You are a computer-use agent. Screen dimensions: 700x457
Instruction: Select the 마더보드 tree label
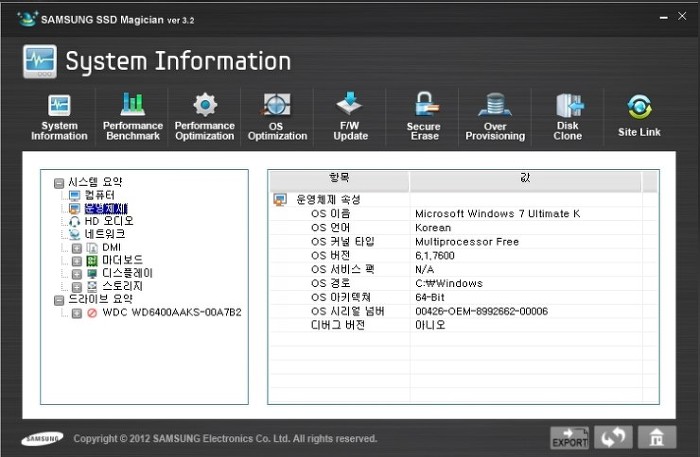(x=122, y=260)
